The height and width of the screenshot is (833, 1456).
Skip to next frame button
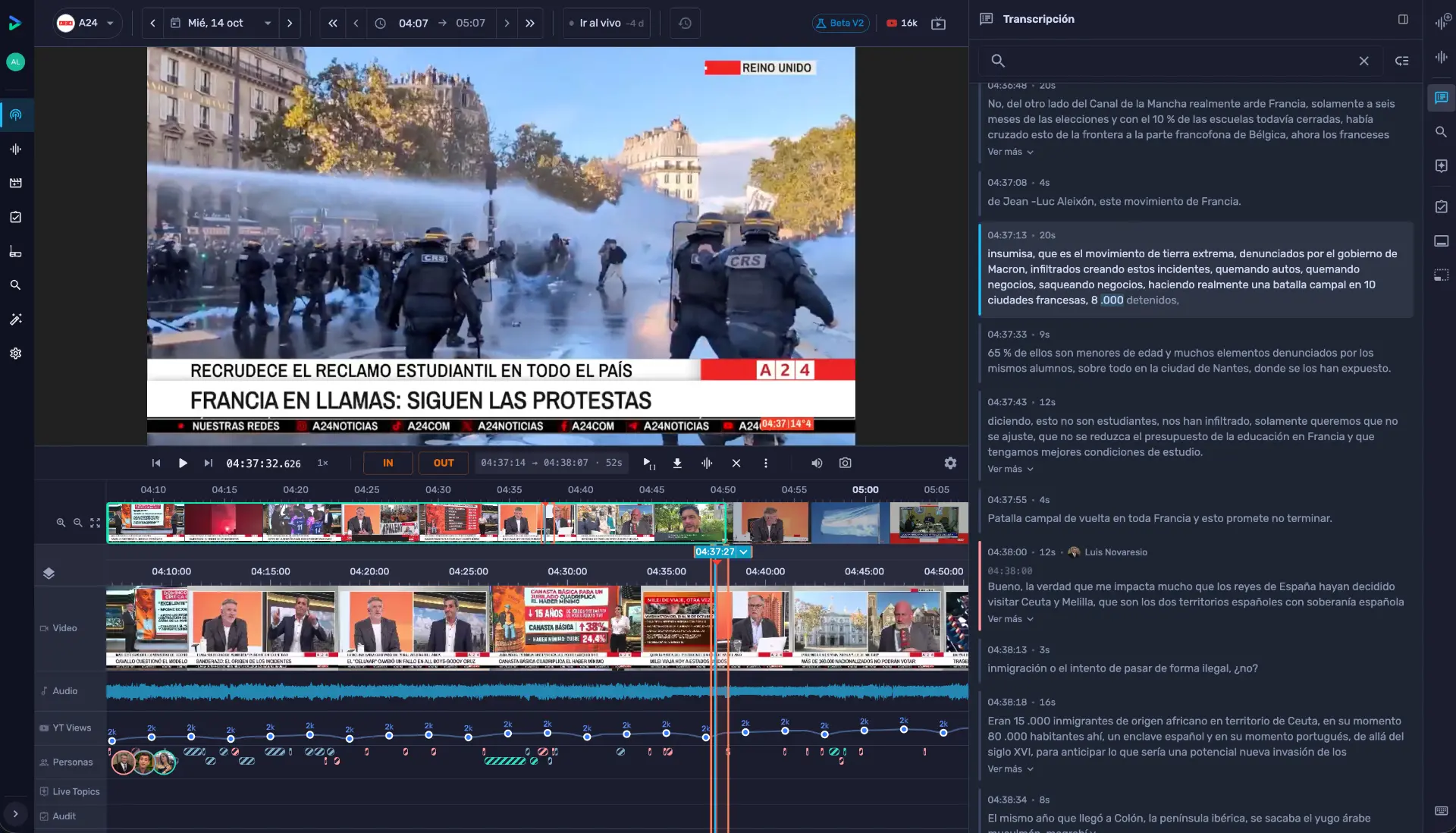click(209, 463)
